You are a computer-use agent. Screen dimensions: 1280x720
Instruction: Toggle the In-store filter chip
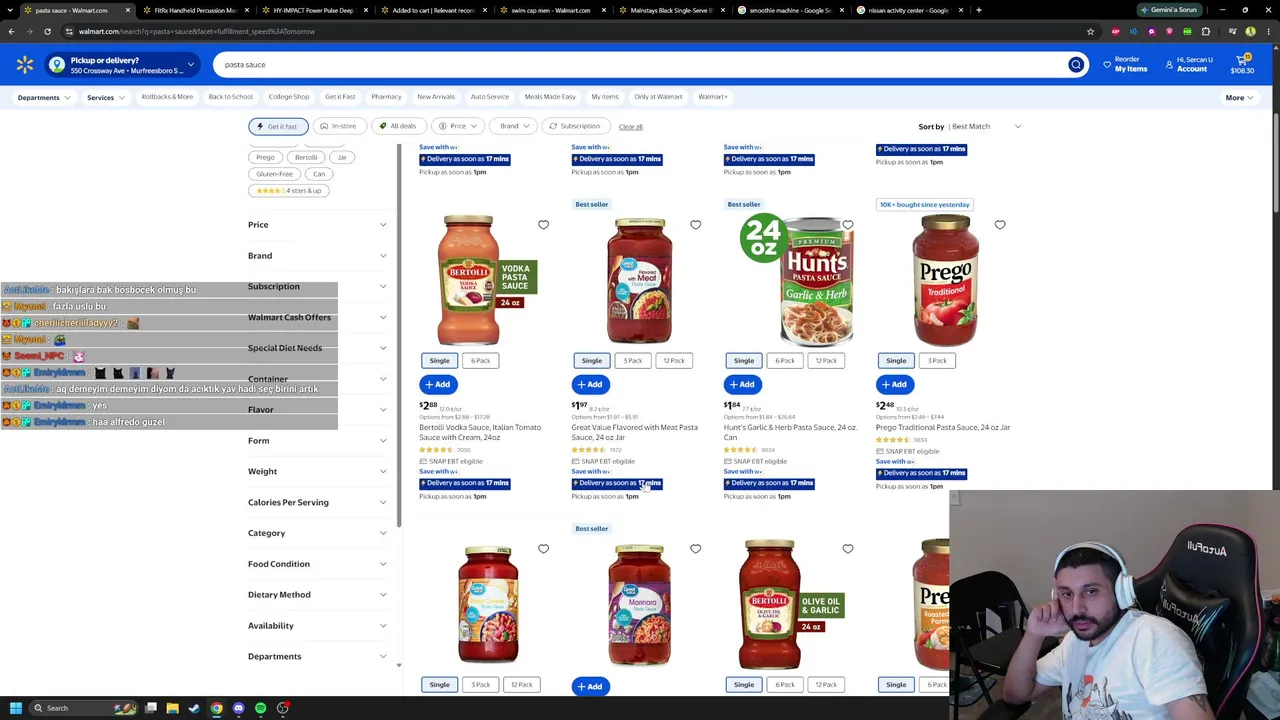point(338,126)
